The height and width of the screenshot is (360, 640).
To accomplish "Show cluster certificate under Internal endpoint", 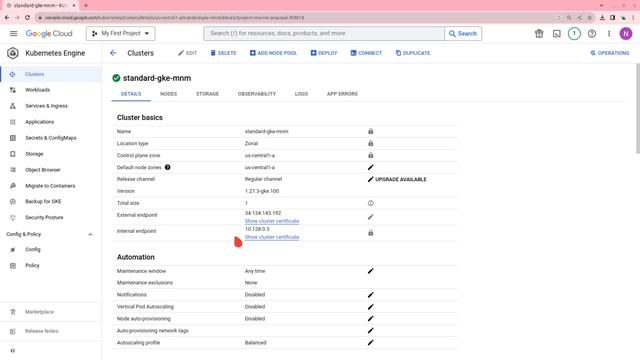I will [272, 237].
